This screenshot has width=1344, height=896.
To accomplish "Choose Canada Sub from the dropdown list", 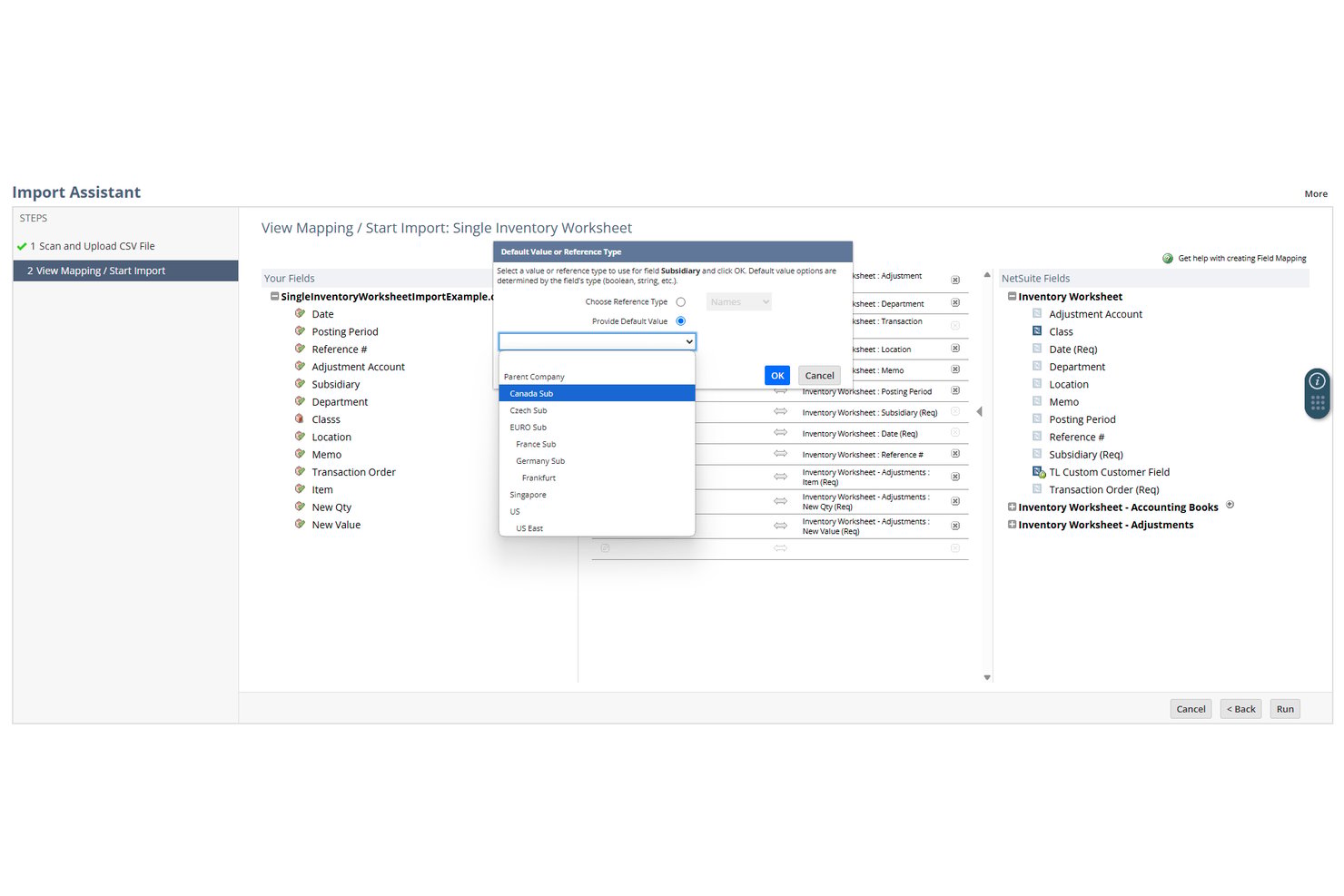I will [598, 394].
